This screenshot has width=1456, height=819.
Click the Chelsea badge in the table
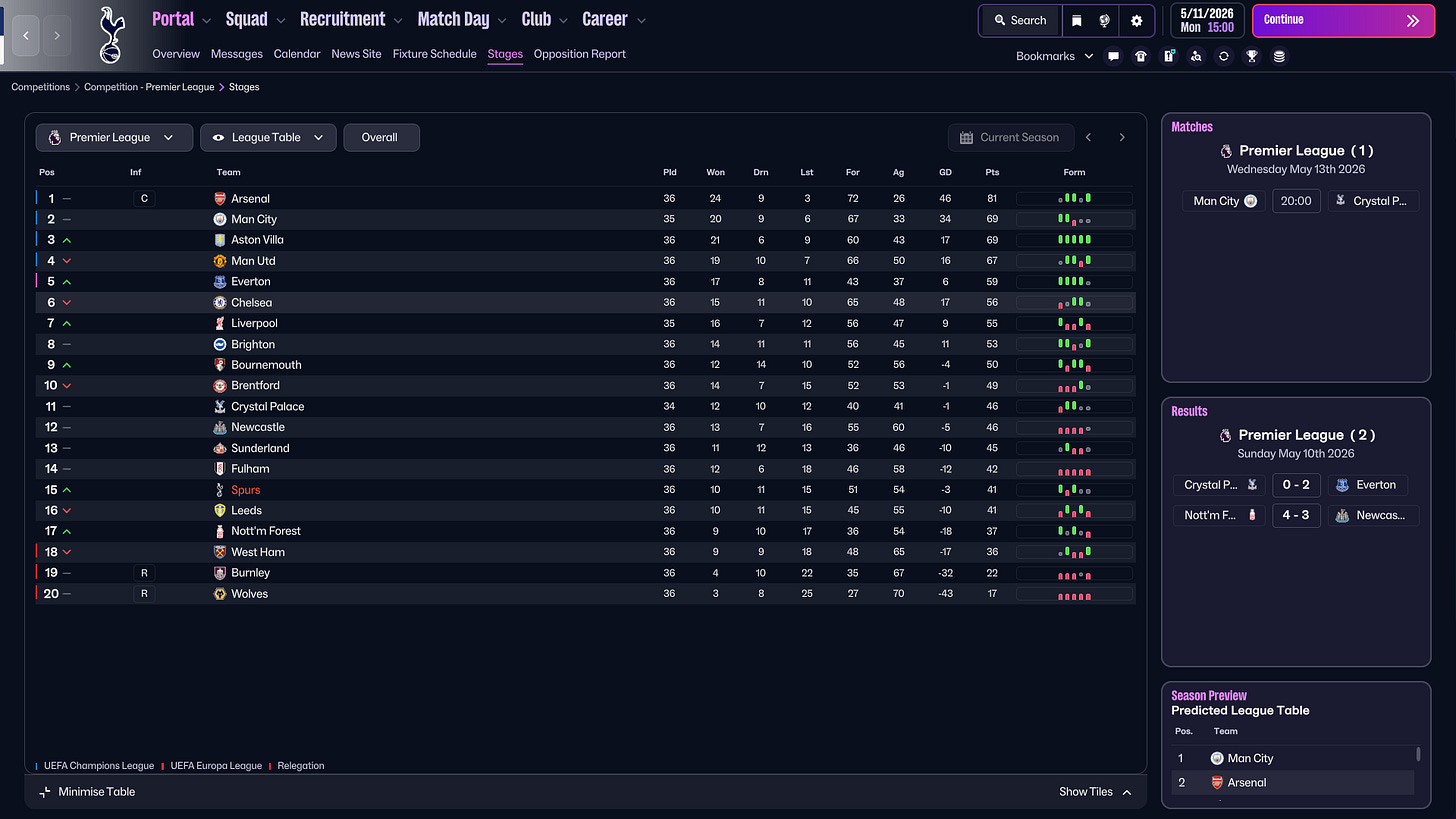tap(220, 302)
